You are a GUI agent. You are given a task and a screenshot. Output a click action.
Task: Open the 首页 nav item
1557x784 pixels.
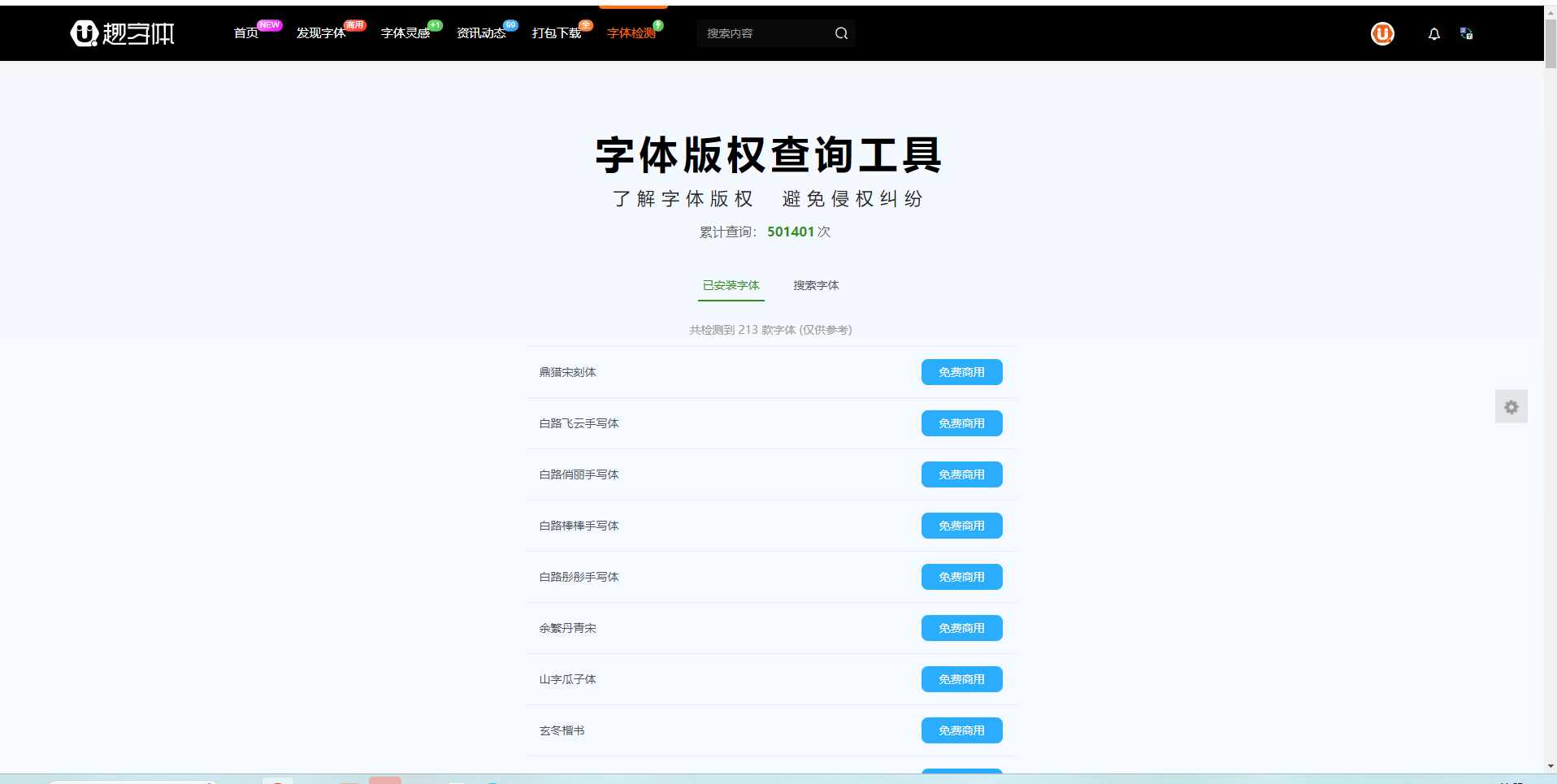(245, 33)
